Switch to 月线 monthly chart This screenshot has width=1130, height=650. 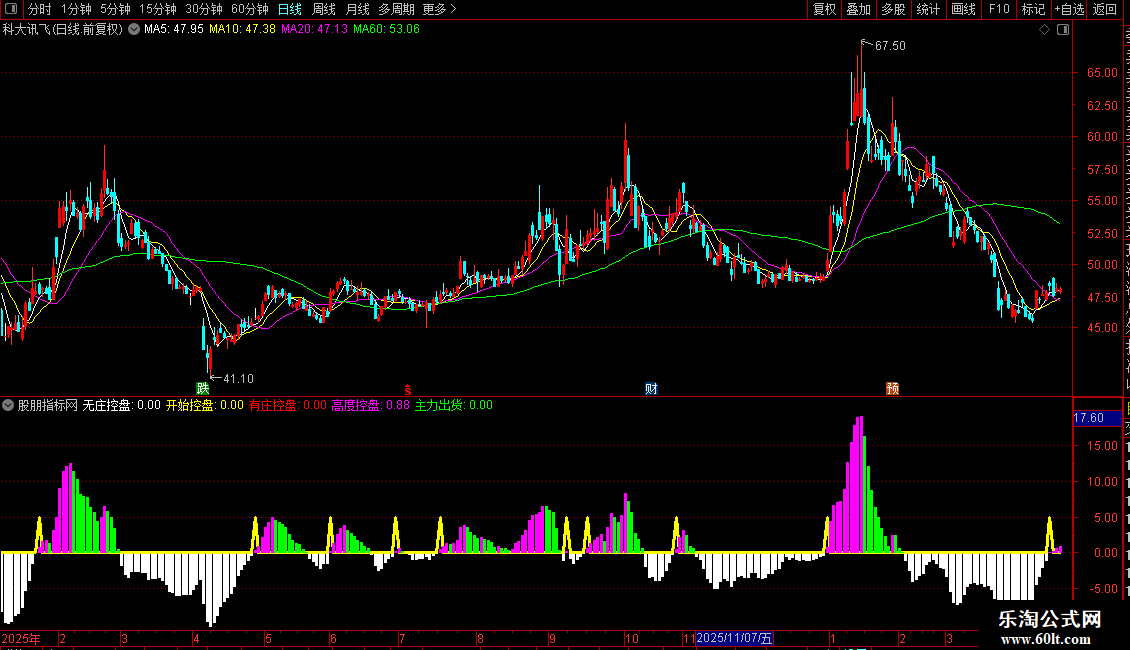(357, 9)
